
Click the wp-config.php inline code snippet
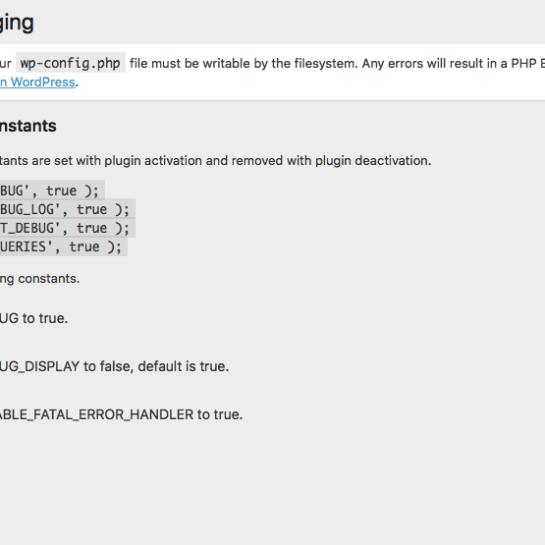71,63
